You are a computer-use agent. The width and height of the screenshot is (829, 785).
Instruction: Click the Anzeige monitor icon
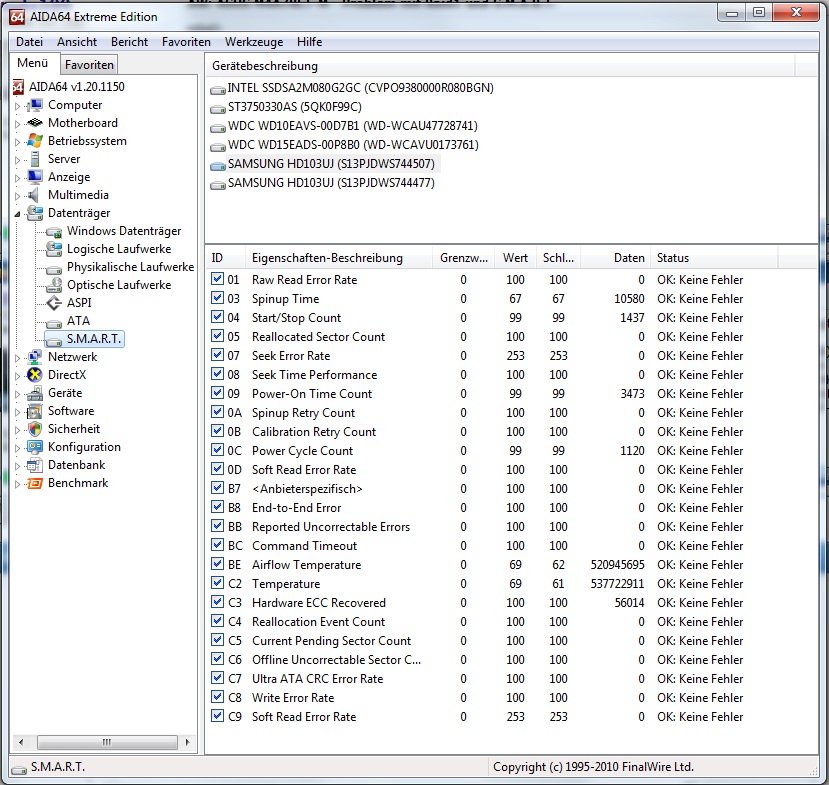pyautogui.click(x=35, y=177)
